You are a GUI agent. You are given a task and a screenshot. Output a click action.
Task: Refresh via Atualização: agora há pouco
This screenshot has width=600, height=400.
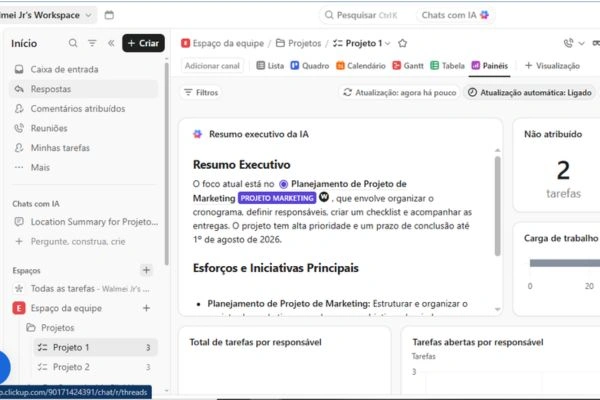pos(399,92)
